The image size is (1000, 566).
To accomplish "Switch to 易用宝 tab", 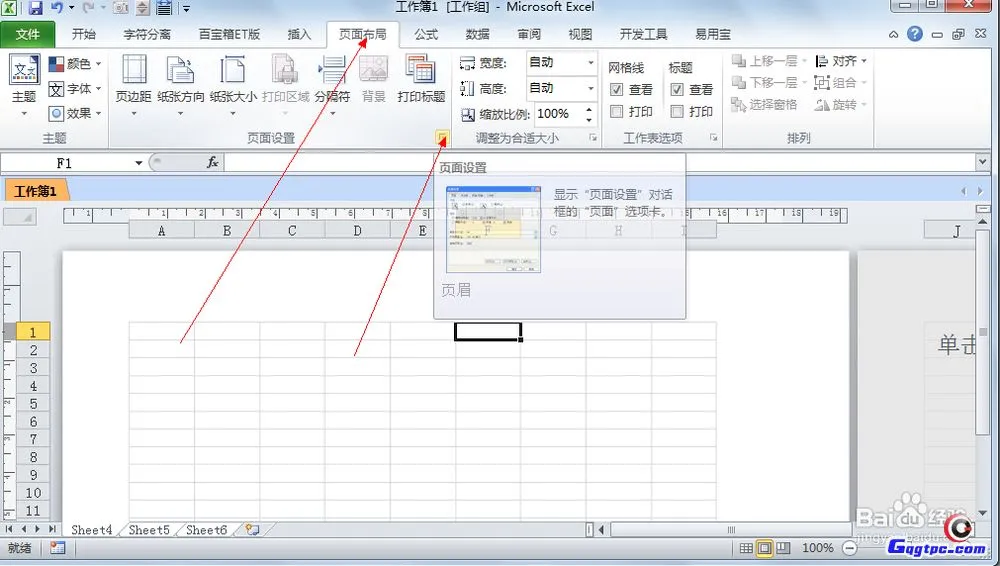I will tap(713, 34).
